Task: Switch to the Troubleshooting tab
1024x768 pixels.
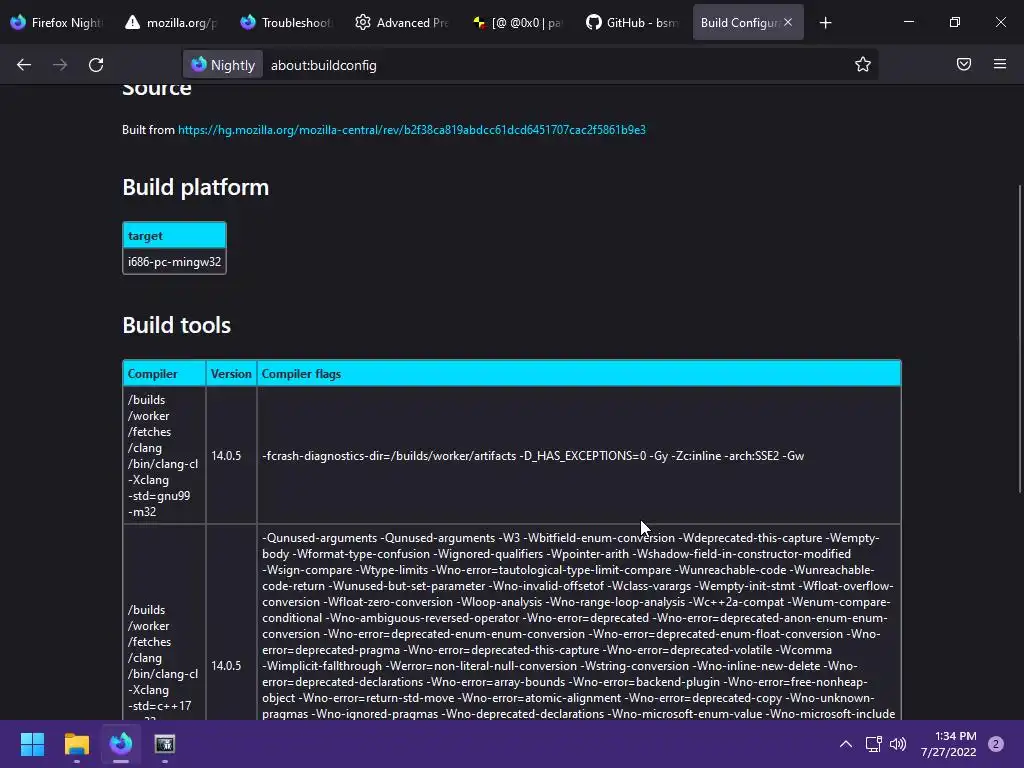Action: pos(286,23)
